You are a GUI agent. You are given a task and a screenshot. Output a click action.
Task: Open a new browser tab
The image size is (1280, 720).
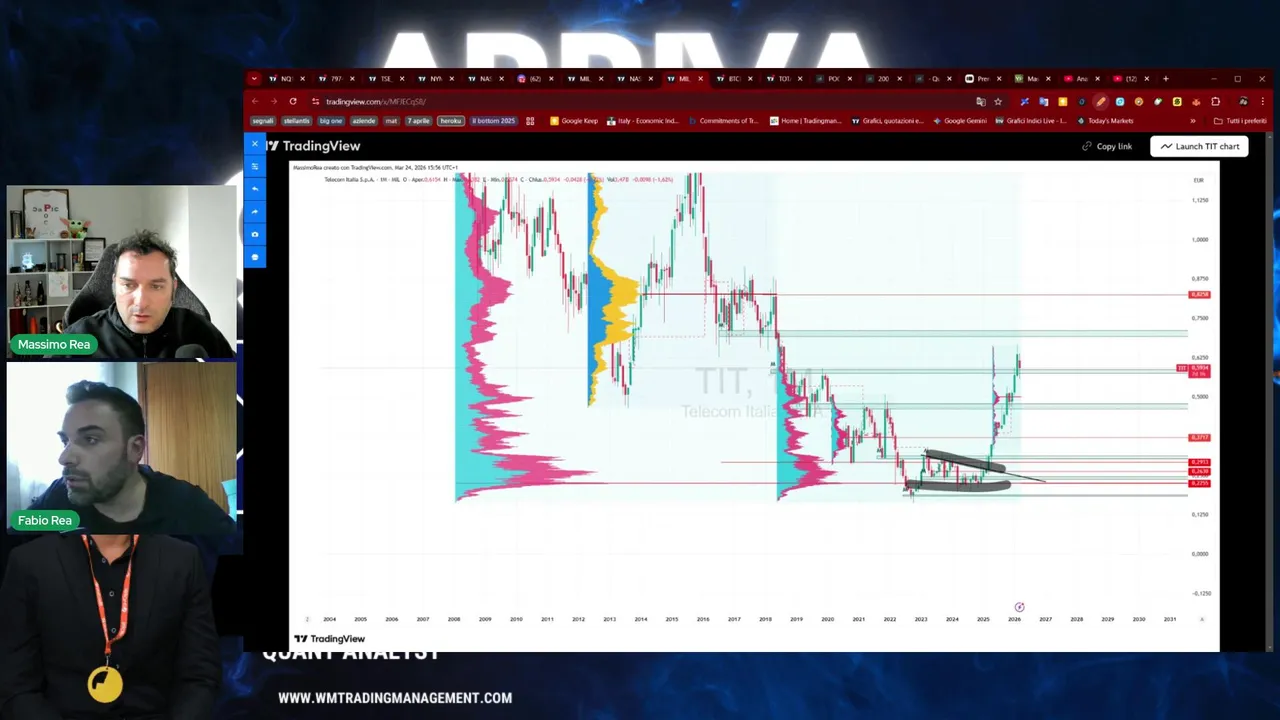click(1165, 79)
